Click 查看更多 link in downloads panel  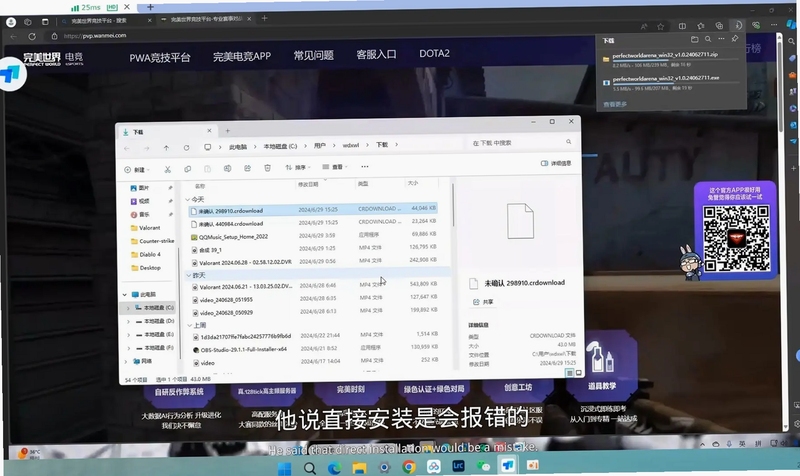coord(615,104)
